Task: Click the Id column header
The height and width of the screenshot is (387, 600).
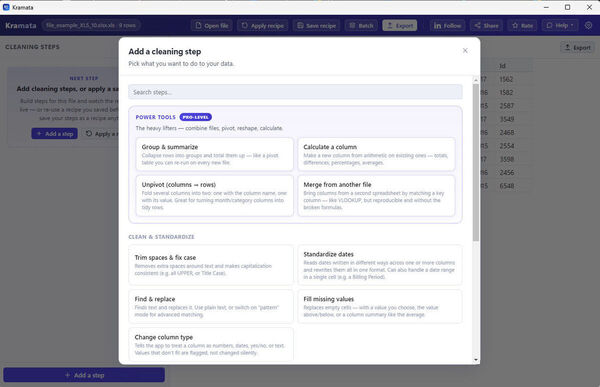Action: [x=502, y=66]
